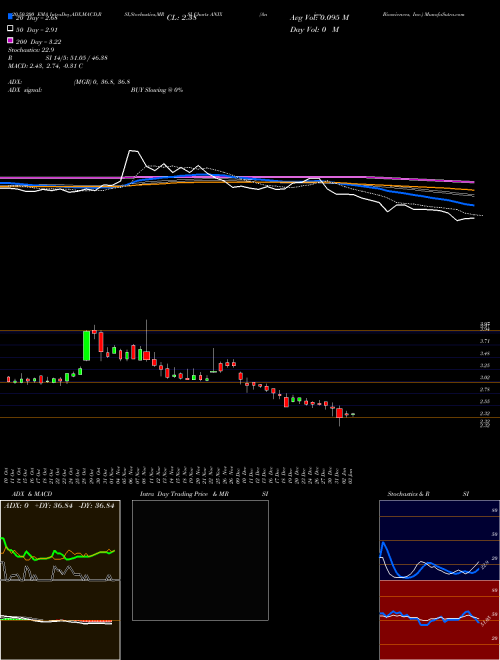Select the '20 Day - 2.68' label
Screen dimensions: 500x660
36,18
